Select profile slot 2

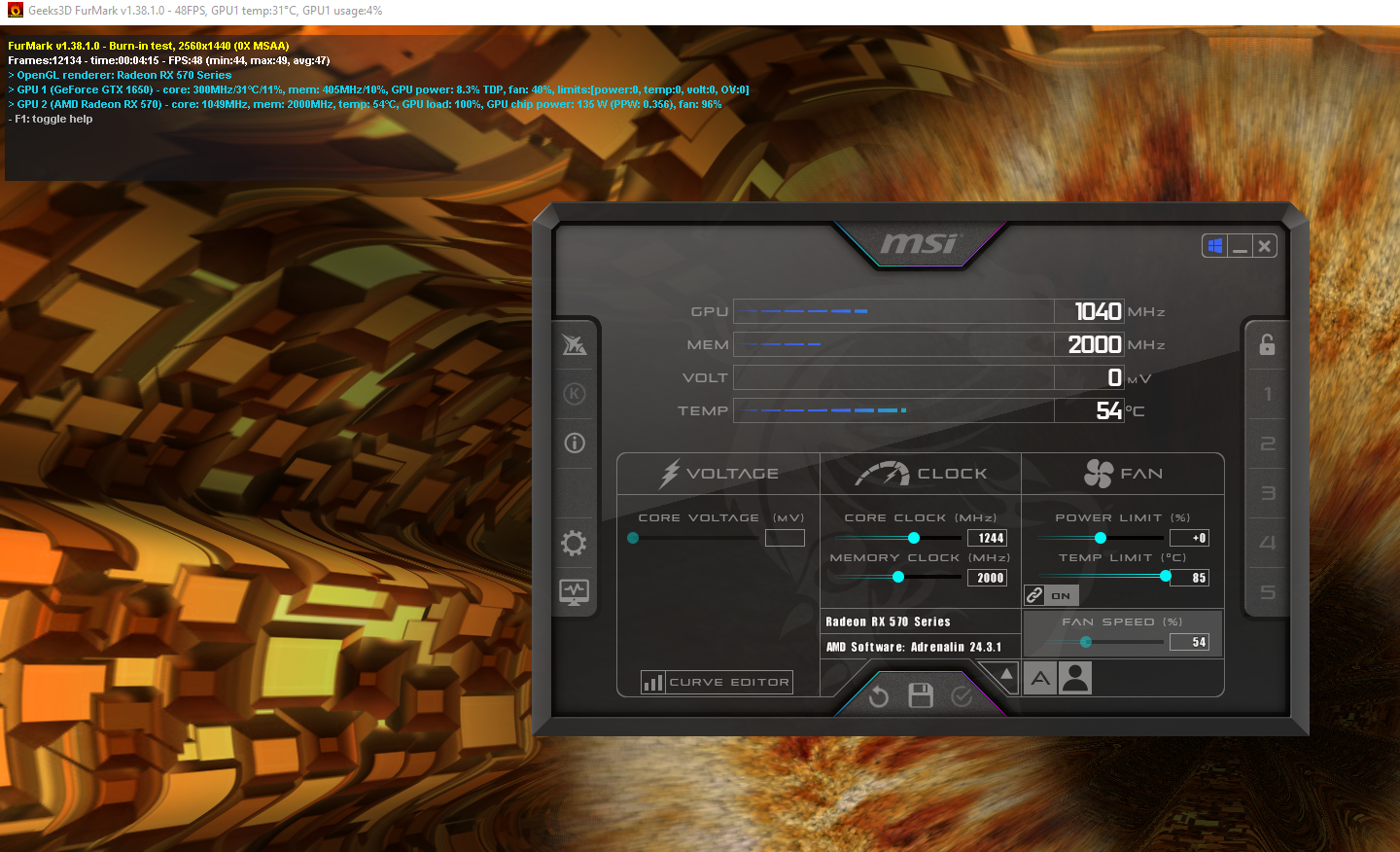point(1267,444)
